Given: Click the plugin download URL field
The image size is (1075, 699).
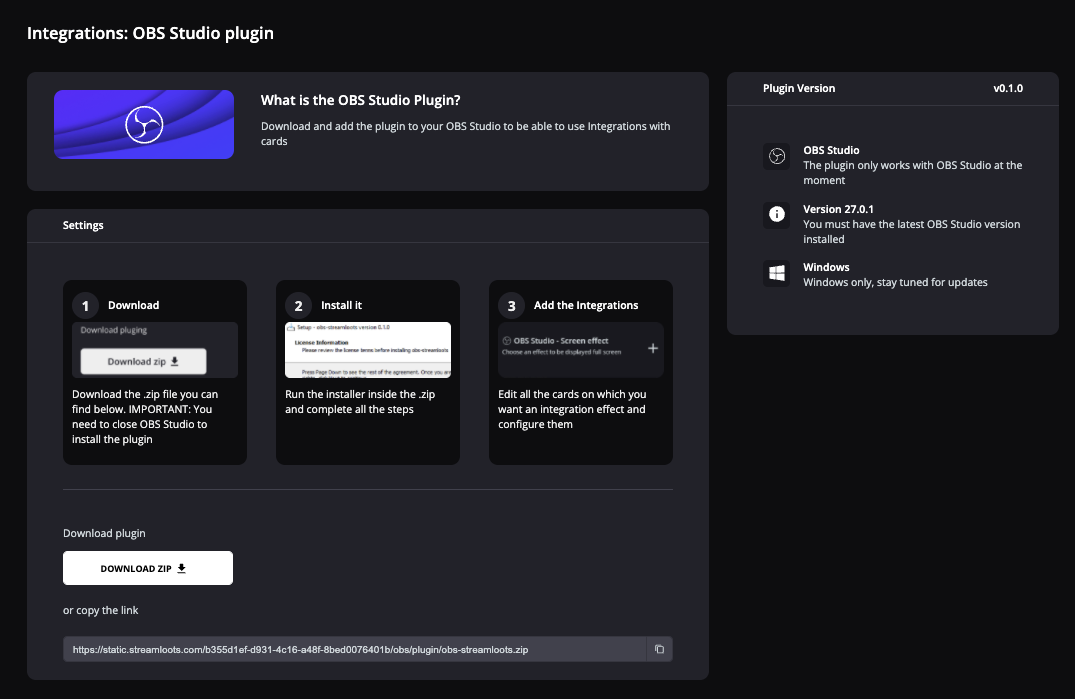Looking at the screenshot, I should pos(354,649).
